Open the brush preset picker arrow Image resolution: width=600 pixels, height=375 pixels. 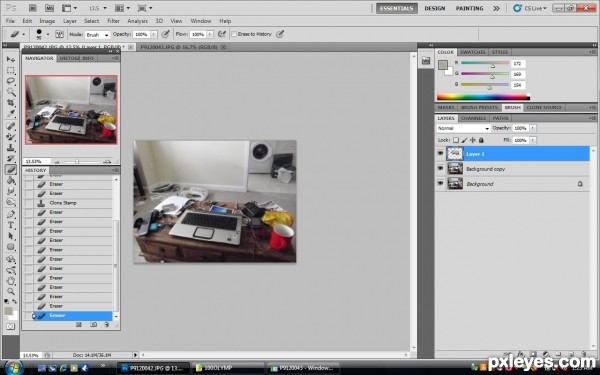pos(48,34)
